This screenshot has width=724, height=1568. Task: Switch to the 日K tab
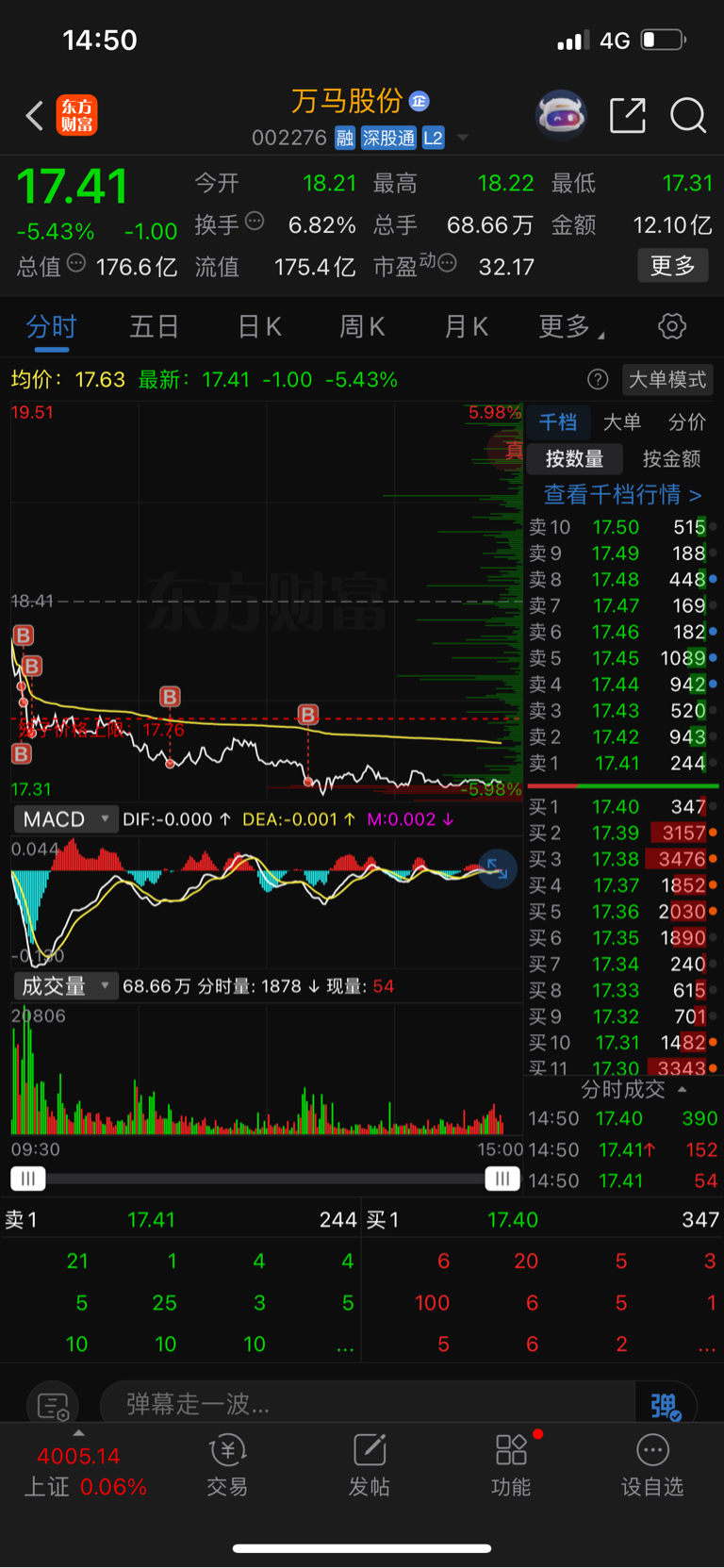pos(259,327)
